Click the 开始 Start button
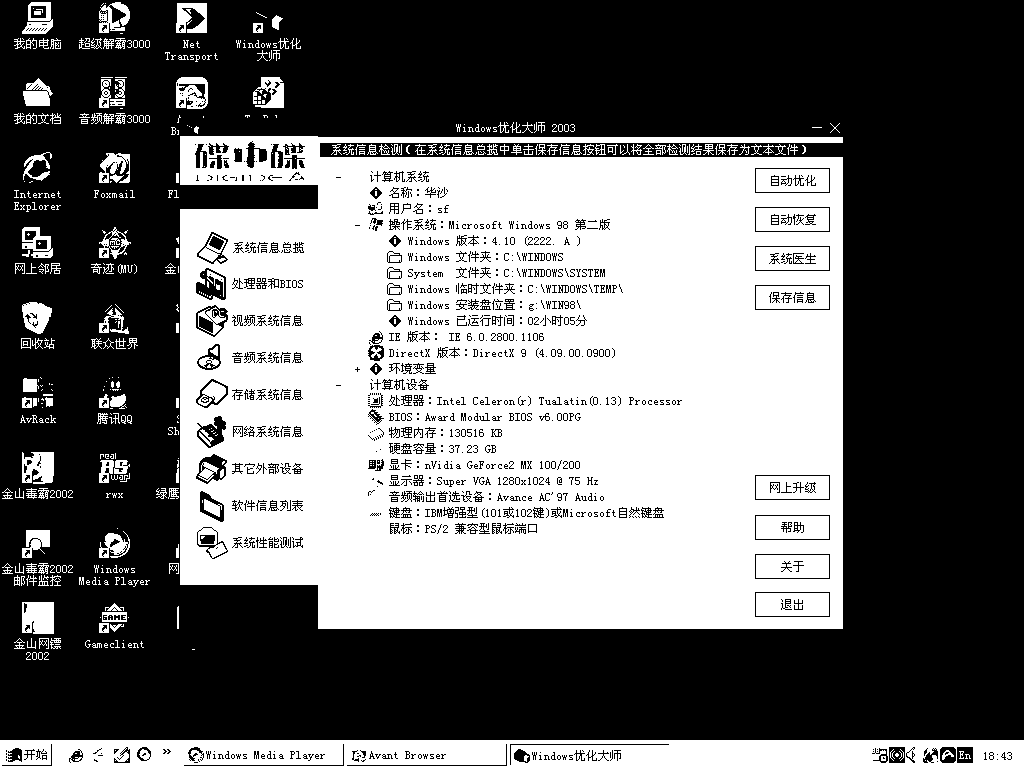This screenshot has height=768, width=1024. (26, 755)
